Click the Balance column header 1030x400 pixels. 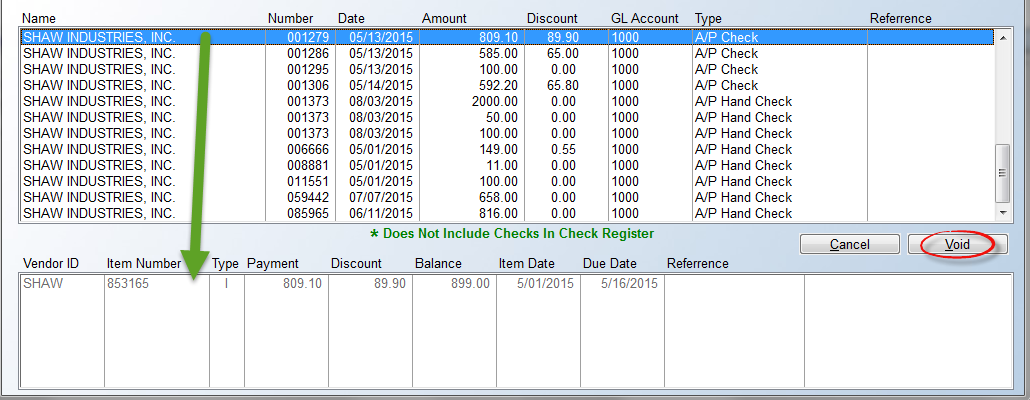tap(438, 263)
